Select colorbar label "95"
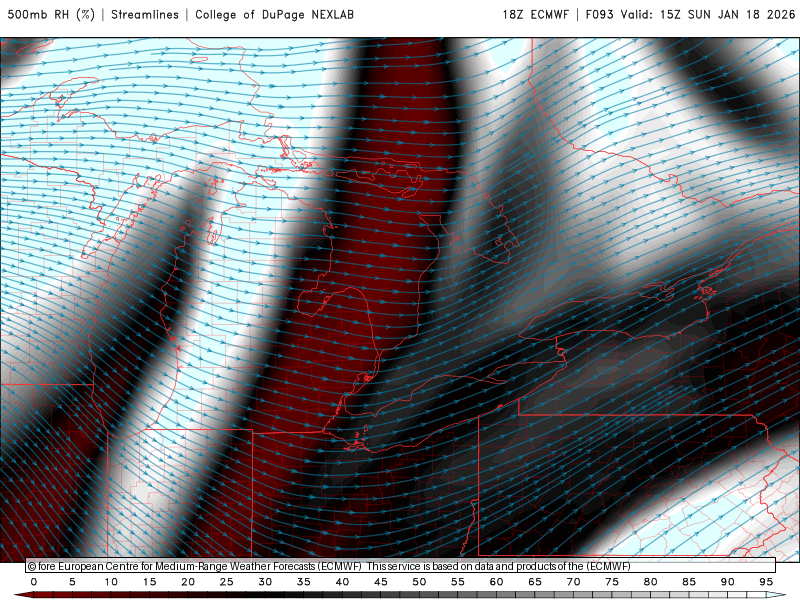Screen dimensions: 800x600 (x=766, y=582)
